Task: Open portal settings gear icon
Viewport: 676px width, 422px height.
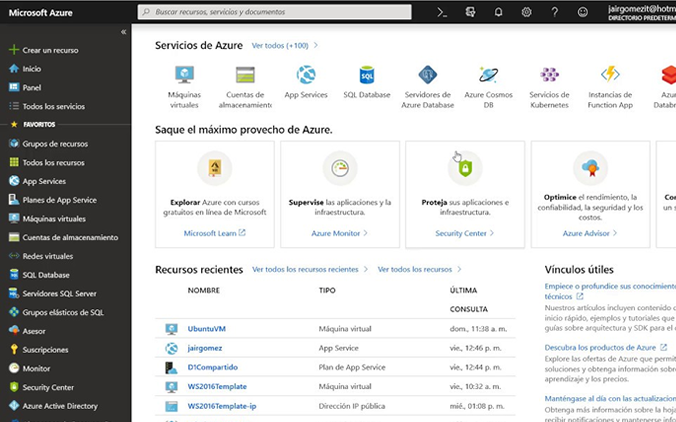Action: [526, 12]
